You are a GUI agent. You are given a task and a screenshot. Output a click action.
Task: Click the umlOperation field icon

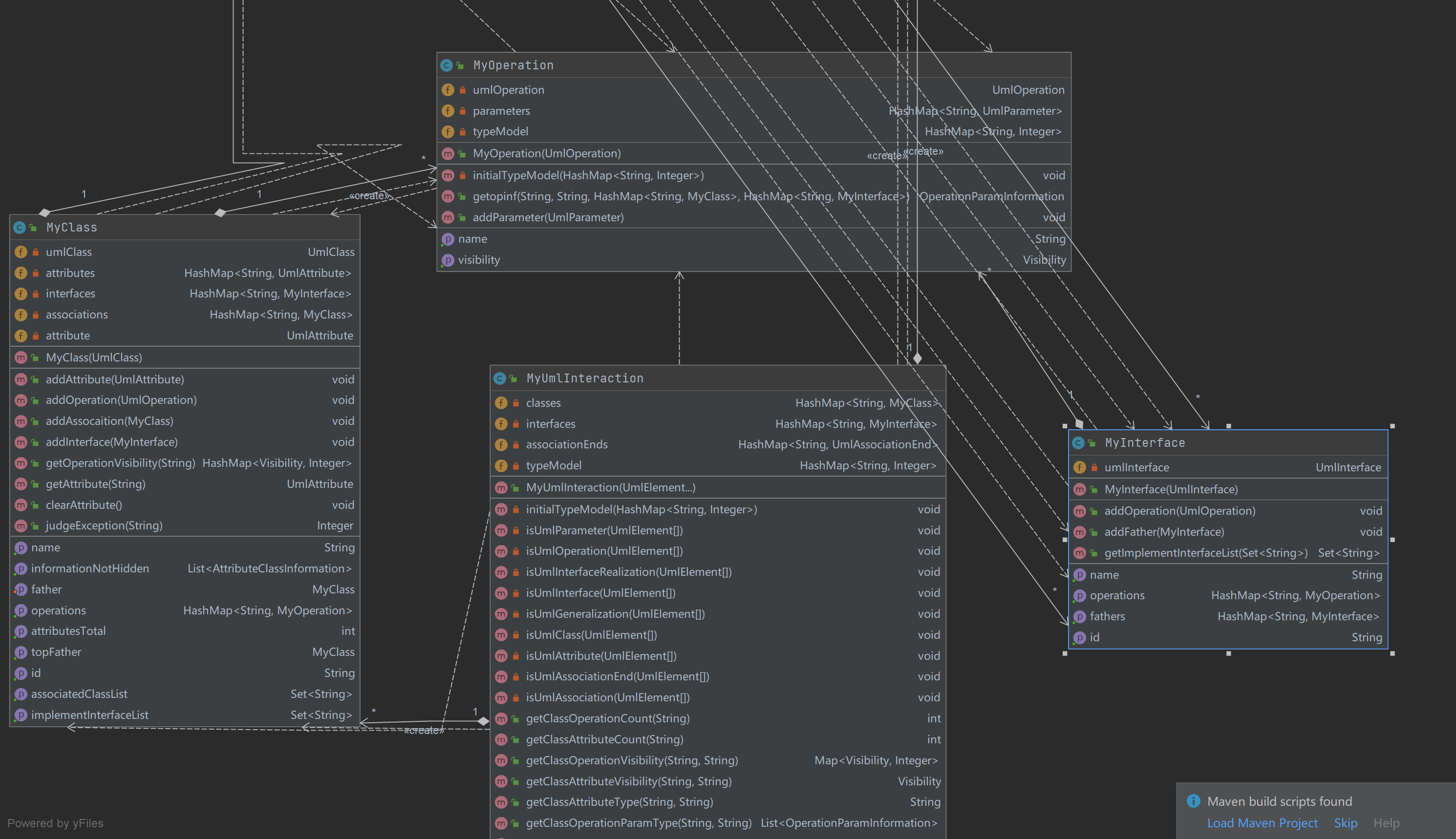click(x=448, y=90)
